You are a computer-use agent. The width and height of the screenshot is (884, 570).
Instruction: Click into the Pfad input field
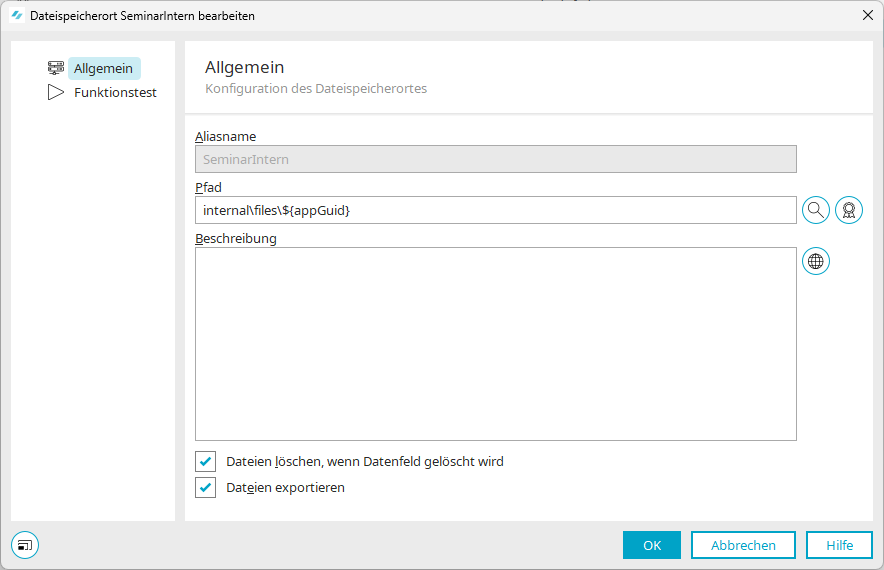495,210
